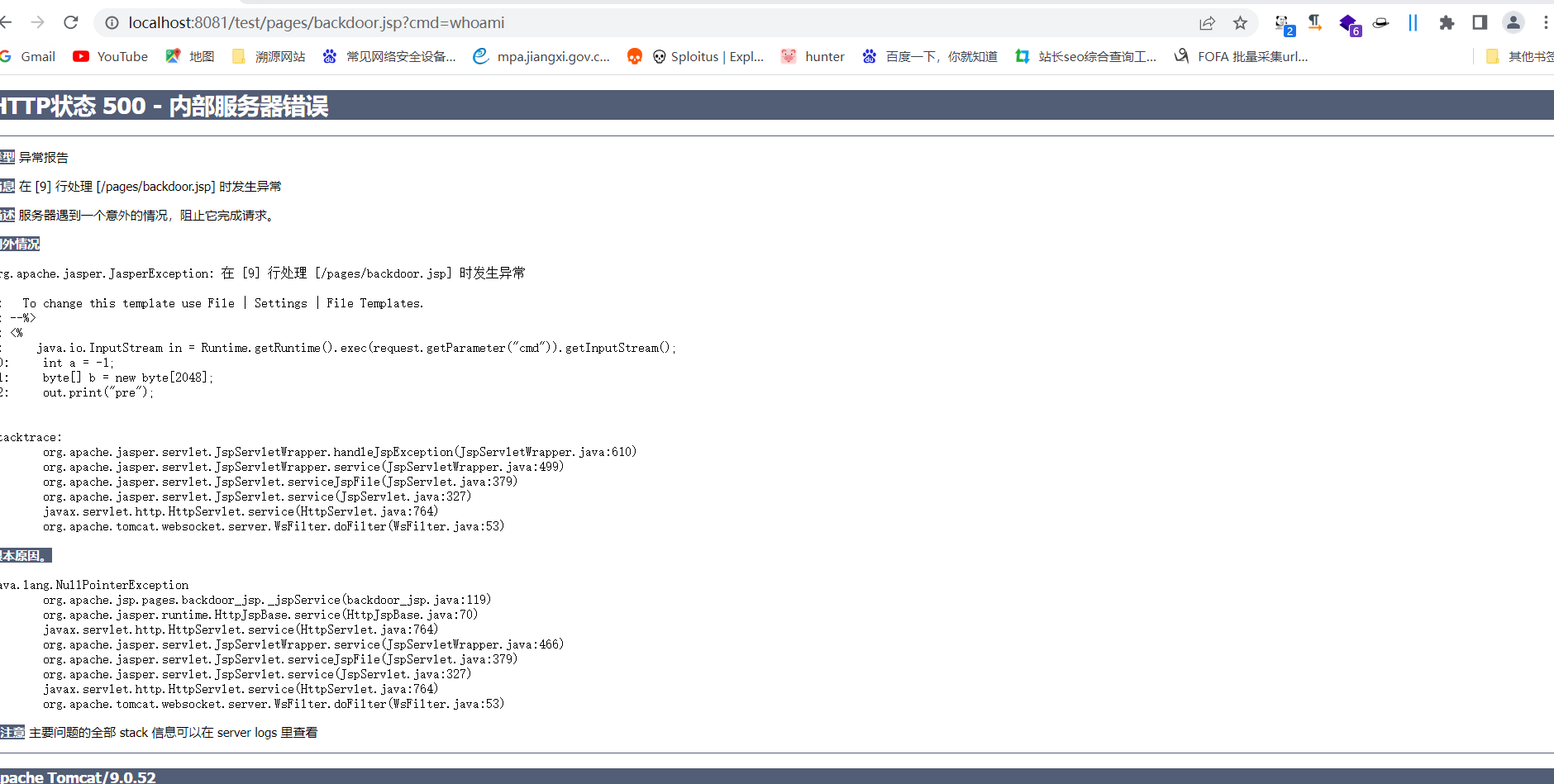
Task: Expand the 其他书签 bookmarks folder
Action: (1521, 56)
